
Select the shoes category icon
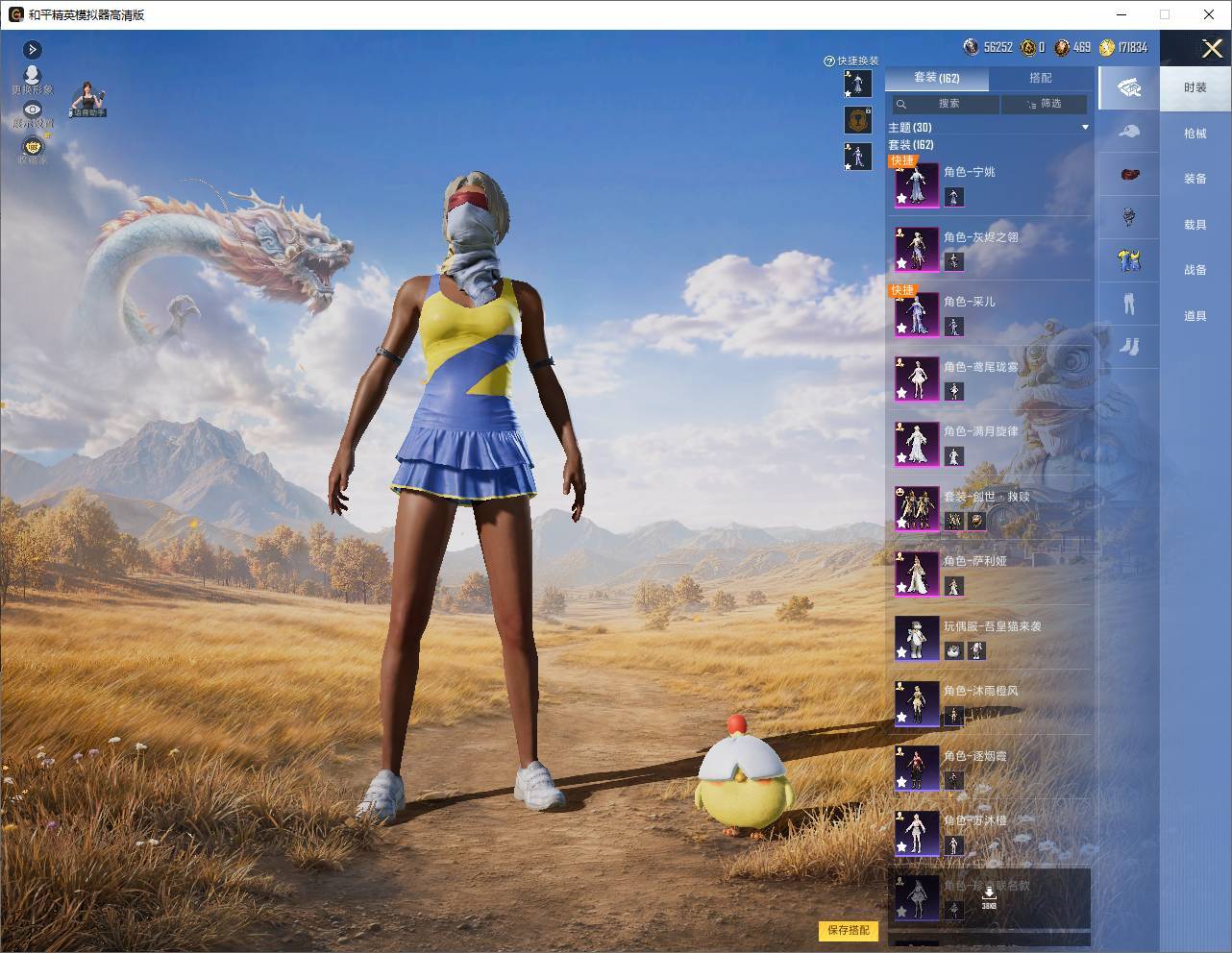pyautogui.click(x=1129, y=345)
